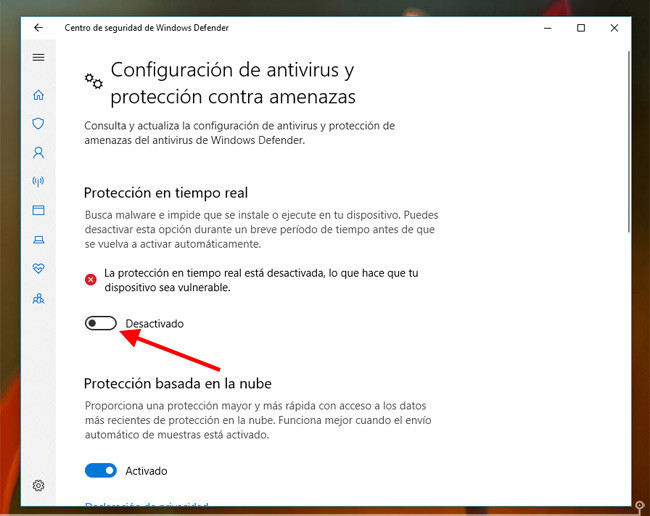The height and width of the screenshot is (516, 650).
Task: Go to the Home page icon
Action: click(x=38, y=95)
